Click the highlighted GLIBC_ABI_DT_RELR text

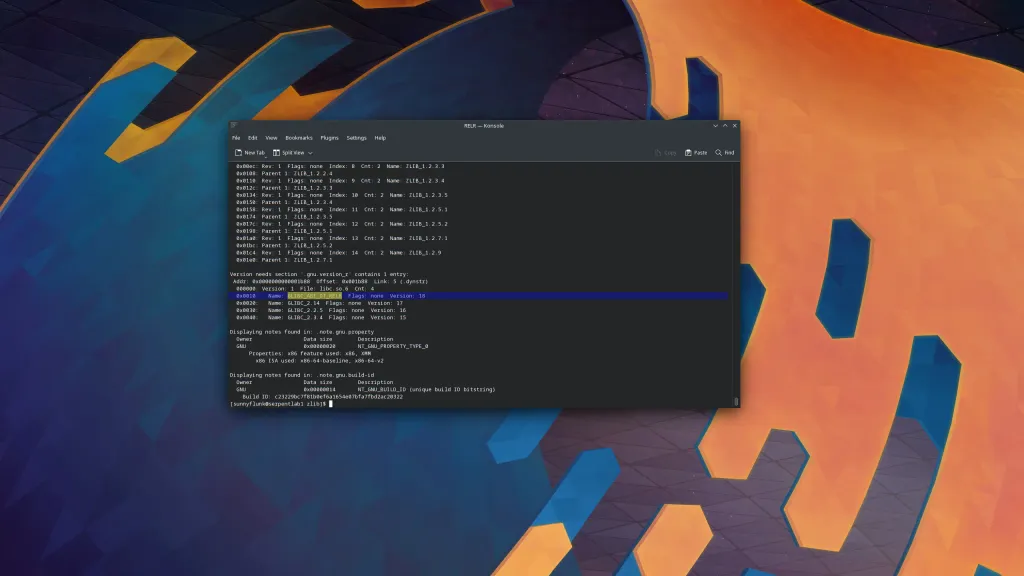[315, 296]
